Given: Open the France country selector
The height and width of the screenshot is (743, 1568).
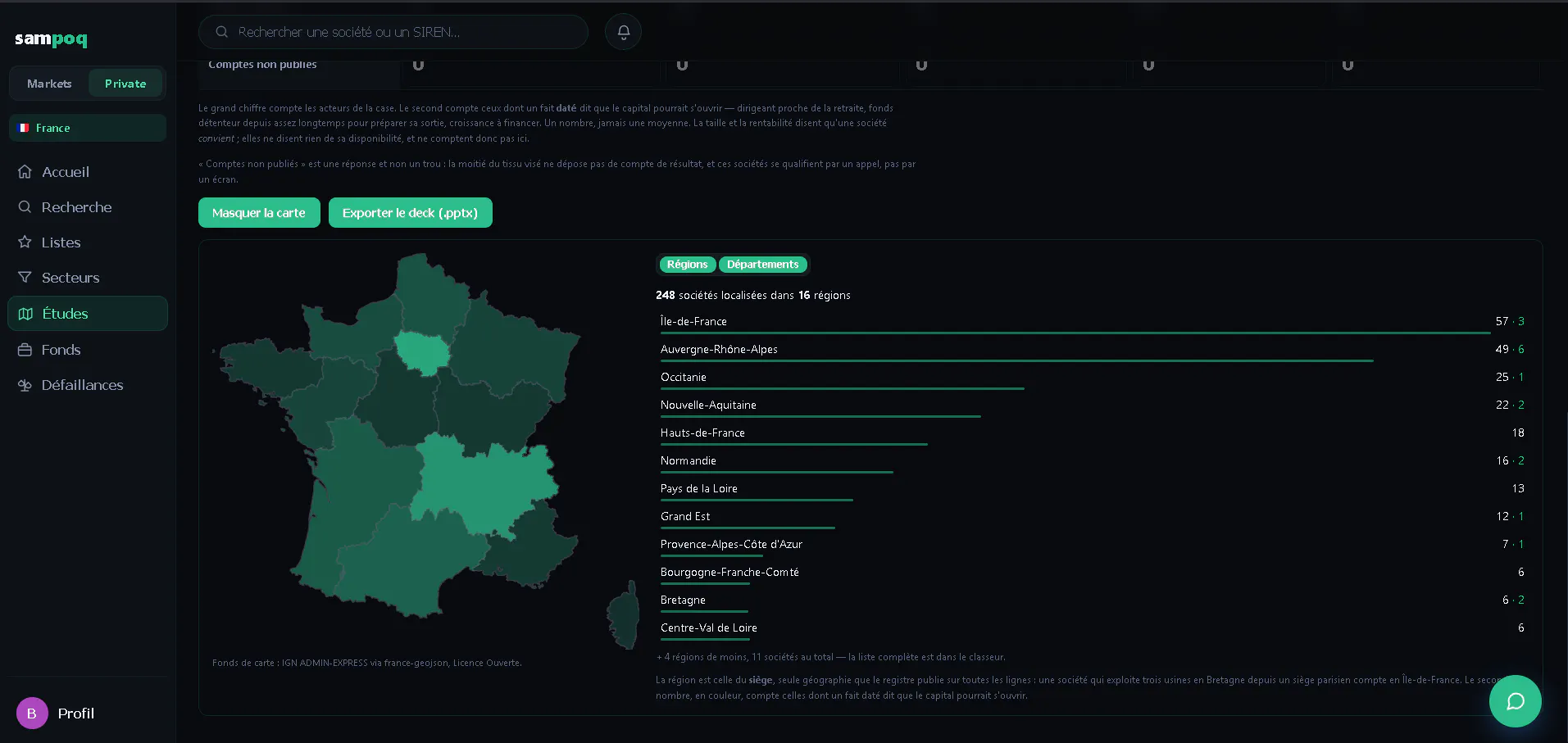Looking at the screenshot, I should tap(88, 128).
